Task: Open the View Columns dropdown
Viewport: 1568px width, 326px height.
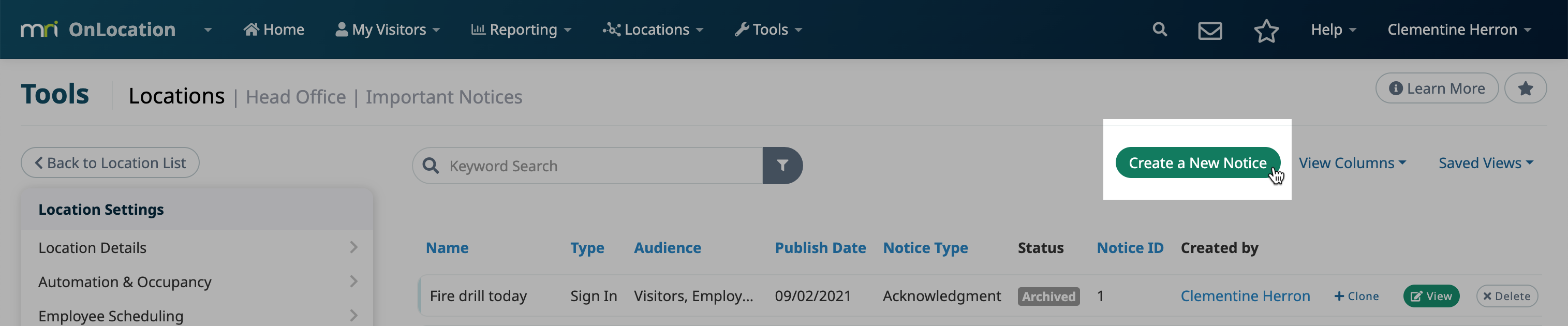Action: point(1352,162)
